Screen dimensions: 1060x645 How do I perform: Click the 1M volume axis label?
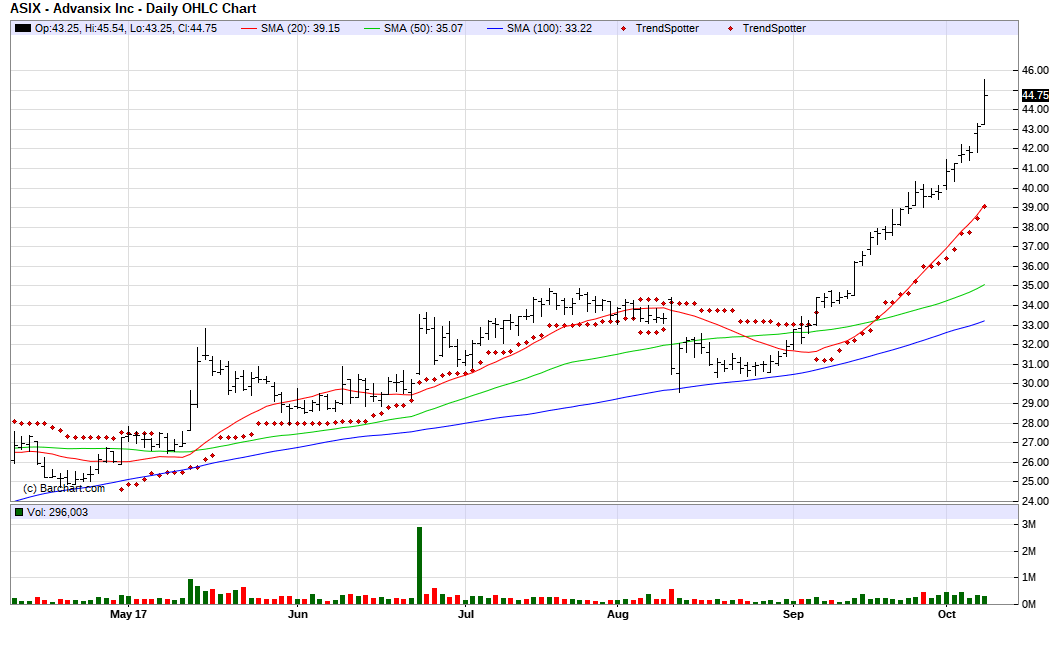click(1029, 577)
